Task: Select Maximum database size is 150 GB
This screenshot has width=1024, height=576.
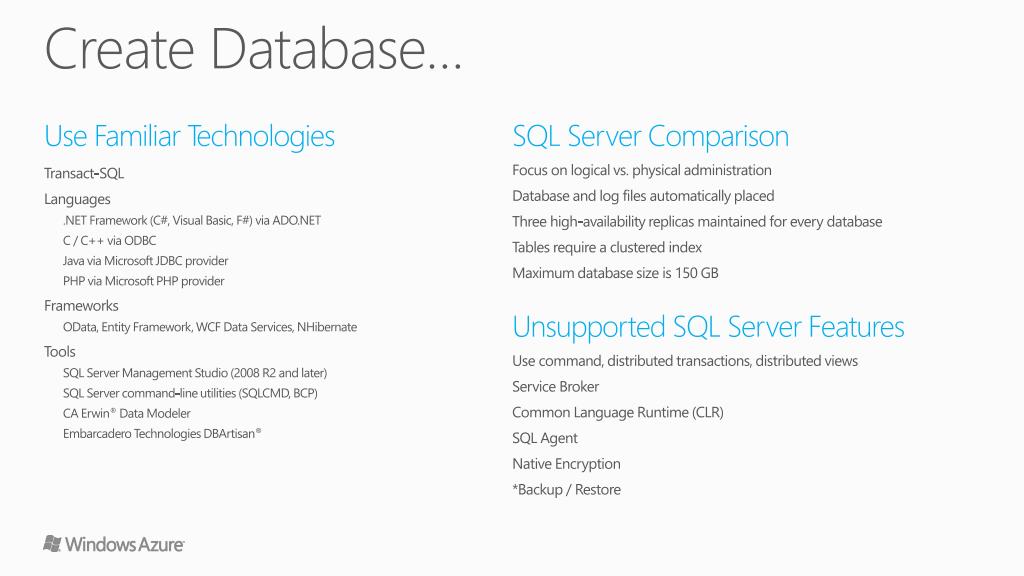Action: [615, 273]
